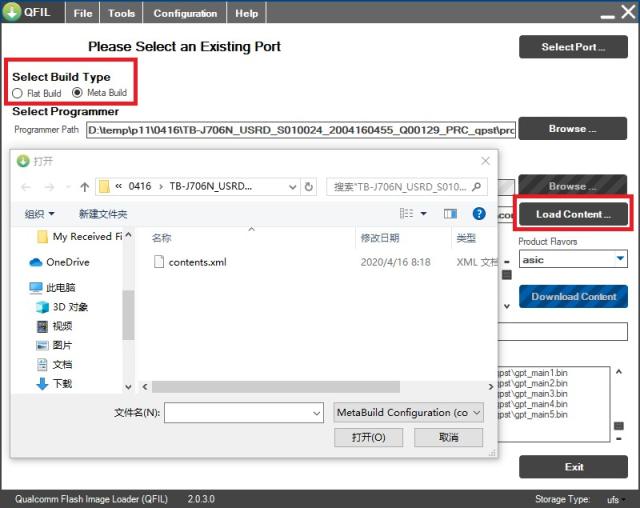The width and height of the screenshot is (640, 508).
Task: Click the Up folder arrow icon
Action: (x=84, y=187)
